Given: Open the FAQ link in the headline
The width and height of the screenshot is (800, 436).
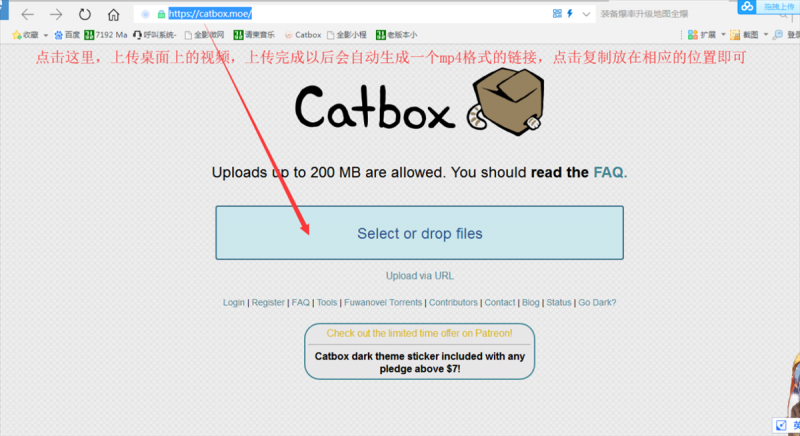Looking at the screenshot, I should click(608, 172).
